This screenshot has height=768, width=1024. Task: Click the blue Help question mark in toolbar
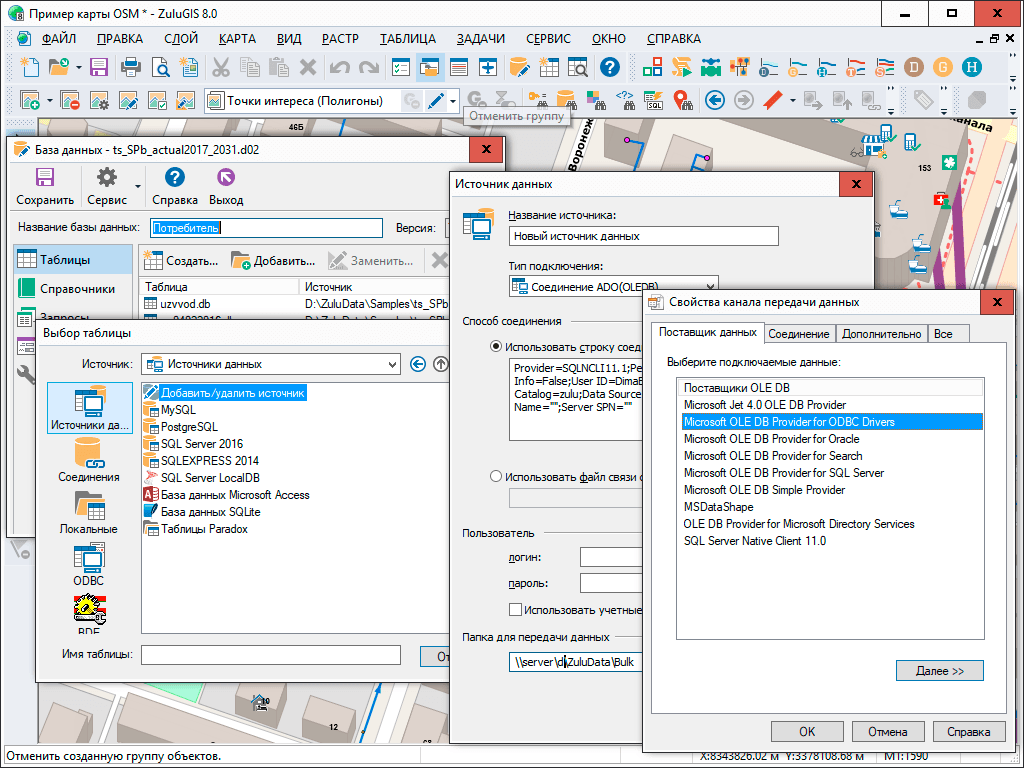click(609, 67)
